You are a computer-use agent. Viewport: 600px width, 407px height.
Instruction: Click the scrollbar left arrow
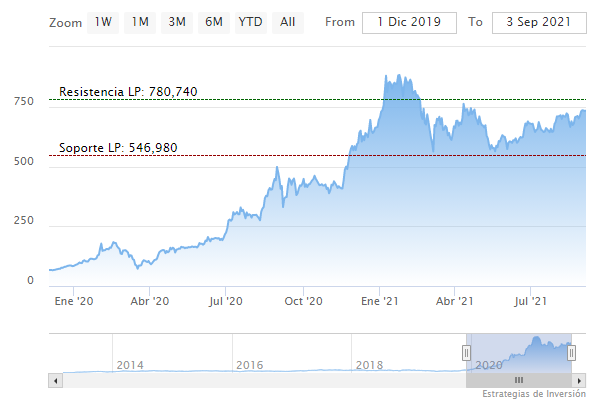55,381
